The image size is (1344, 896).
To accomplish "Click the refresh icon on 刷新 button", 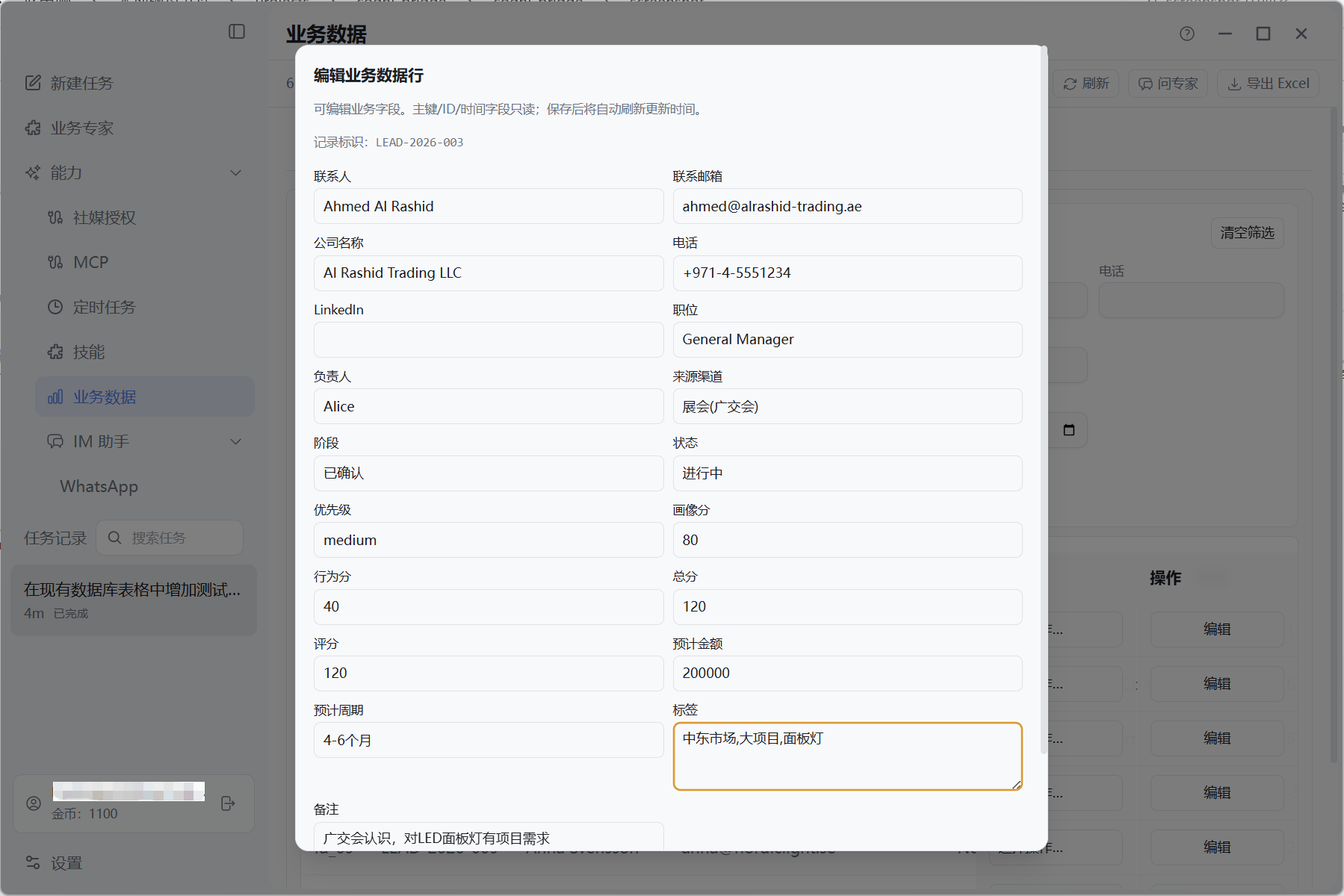I will pyautogui.click(x=1070, y=84).
